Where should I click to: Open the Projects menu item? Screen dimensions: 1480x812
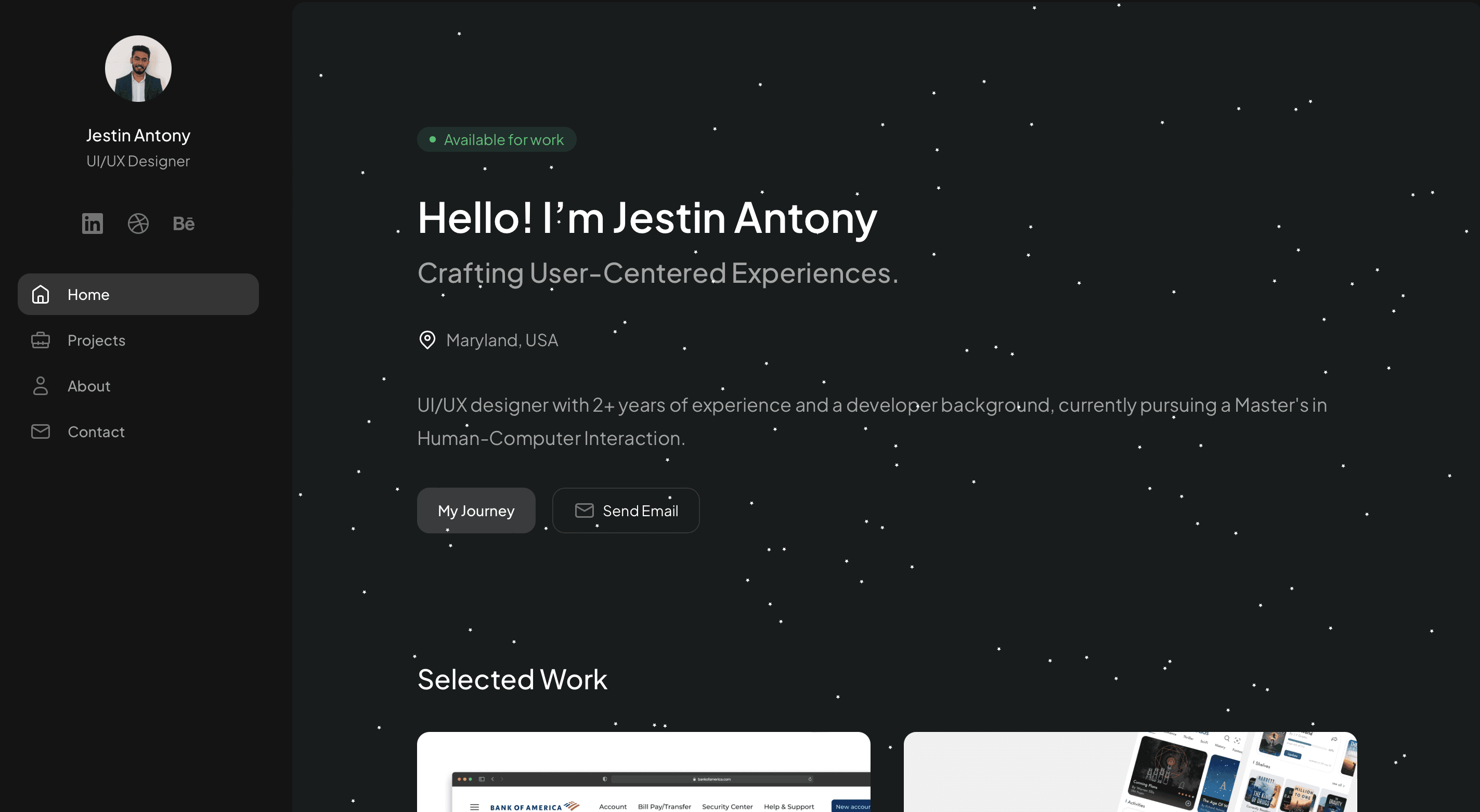(x=138, y=340)
